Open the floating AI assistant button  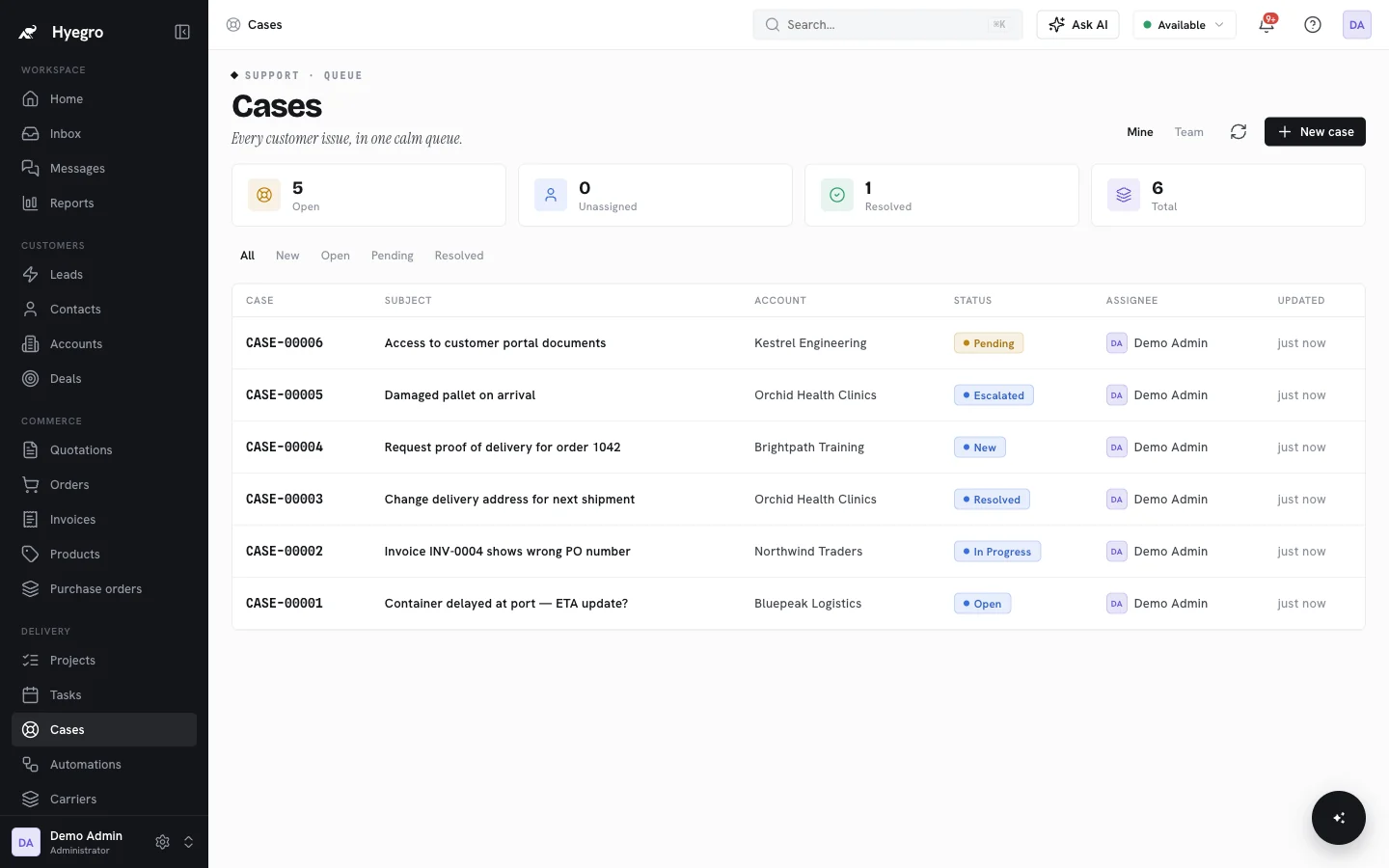click(1339, 818)
